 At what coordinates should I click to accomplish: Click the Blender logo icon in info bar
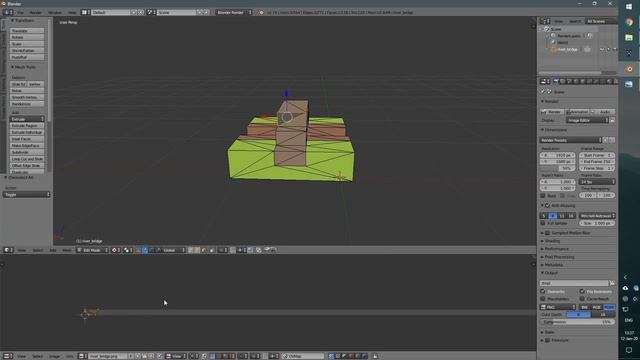pyautogui.click(x=262, y=13)
